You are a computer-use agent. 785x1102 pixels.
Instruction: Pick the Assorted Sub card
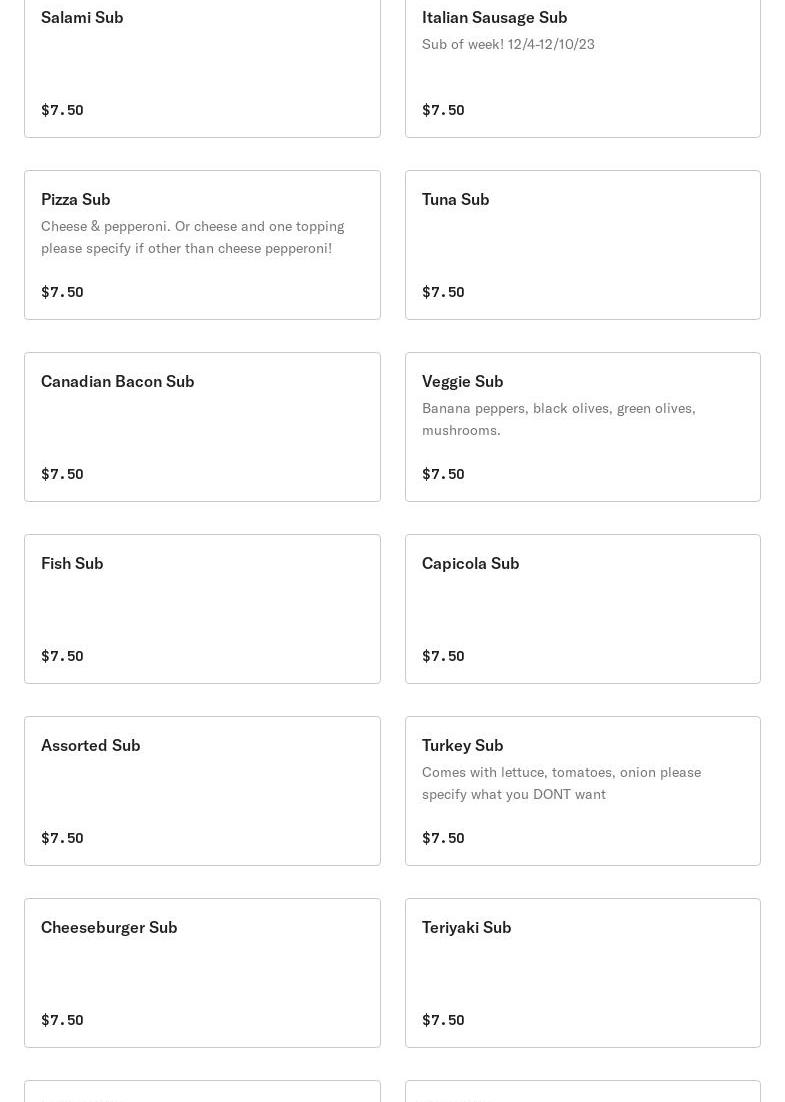pos(202,791)
